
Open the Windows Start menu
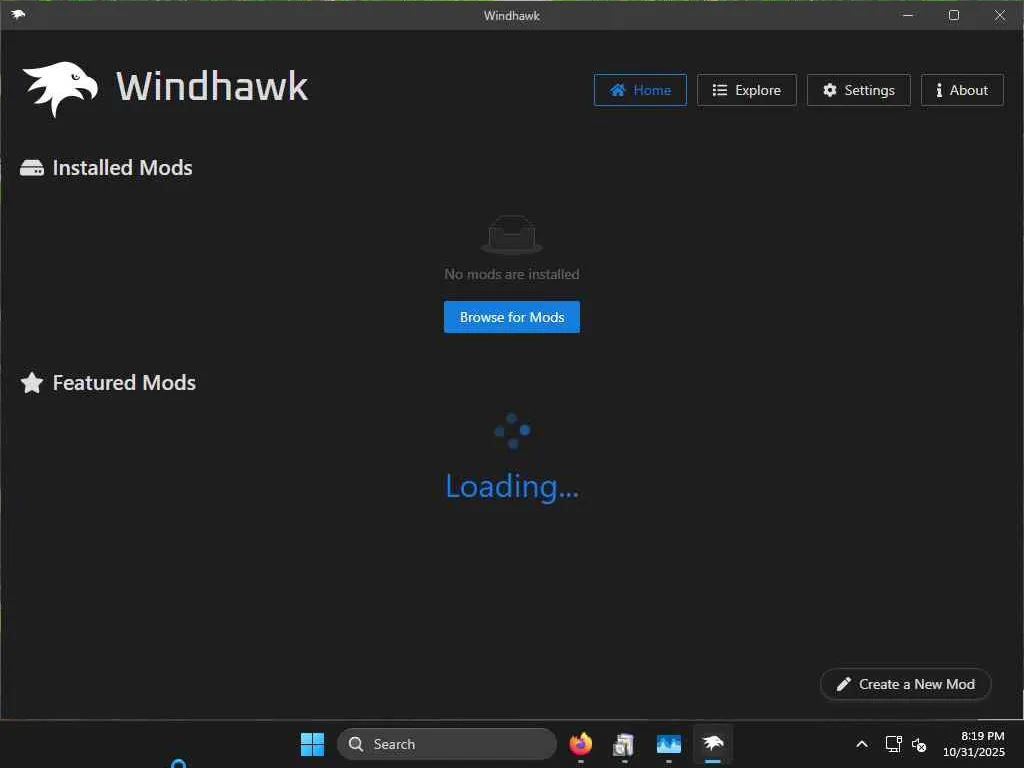coord(312,744)
